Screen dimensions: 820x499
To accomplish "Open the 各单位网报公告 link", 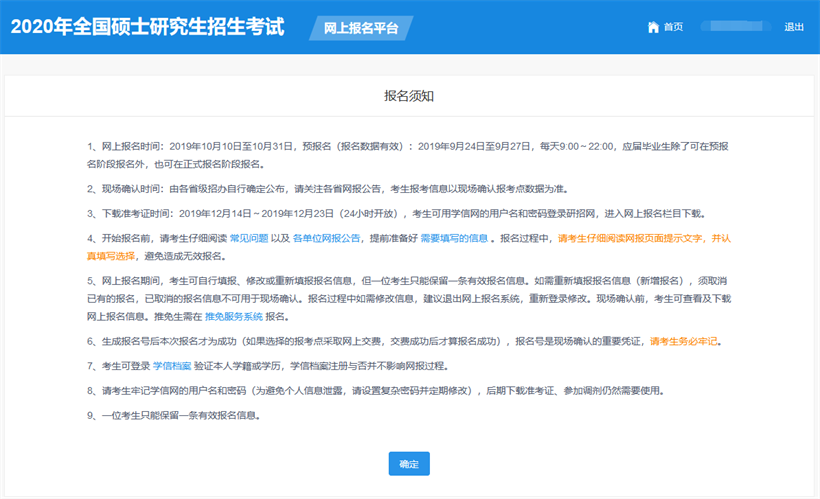I will (x=327, y=238).
